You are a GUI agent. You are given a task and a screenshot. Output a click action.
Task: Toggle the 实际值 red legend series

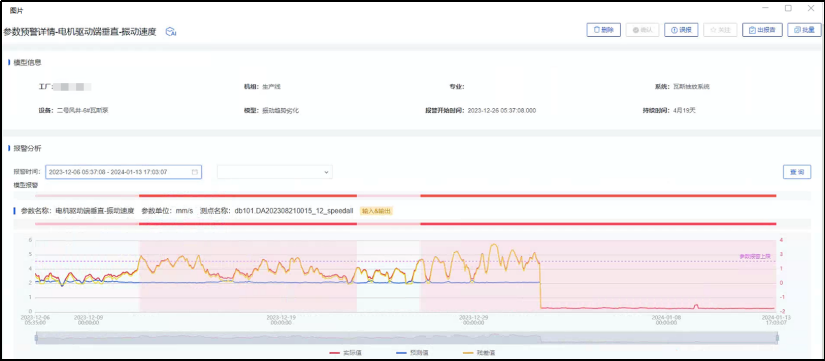(x=341, y=352)
